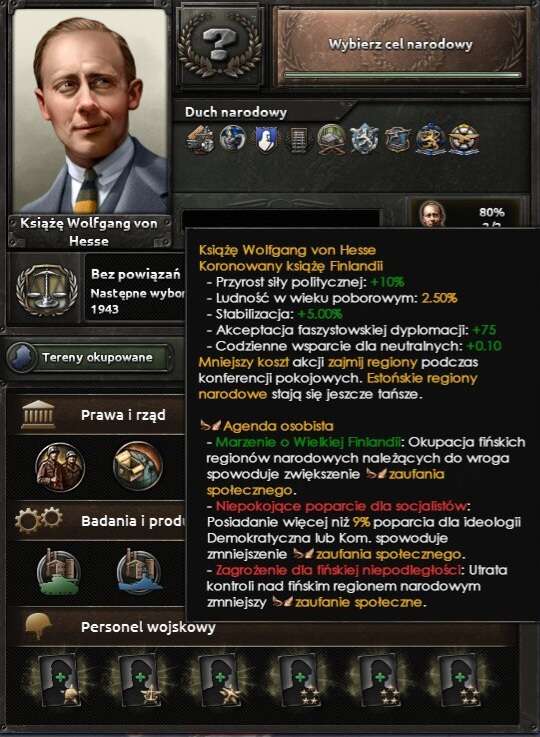540x737 pixels.
Task: Click the winged eagle national spirit icon
Action: pyautogui.click(x=464, y=139)
